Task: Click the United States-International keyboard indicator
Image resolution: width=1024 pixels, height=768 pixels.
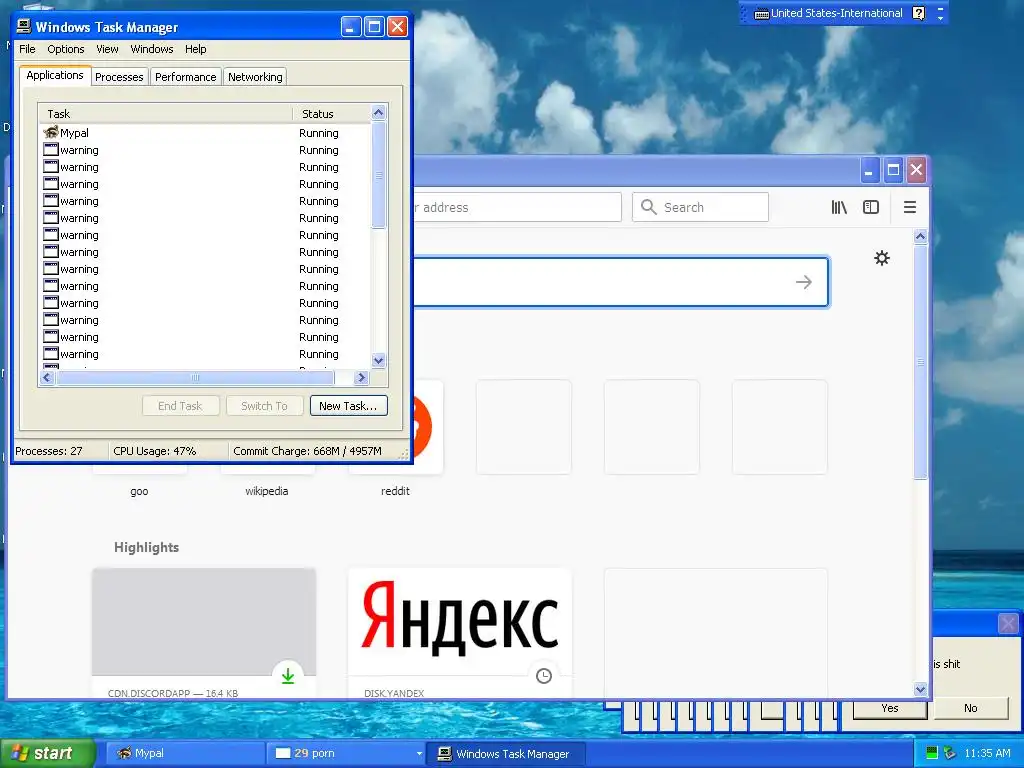Action: [x=828, y=13]
